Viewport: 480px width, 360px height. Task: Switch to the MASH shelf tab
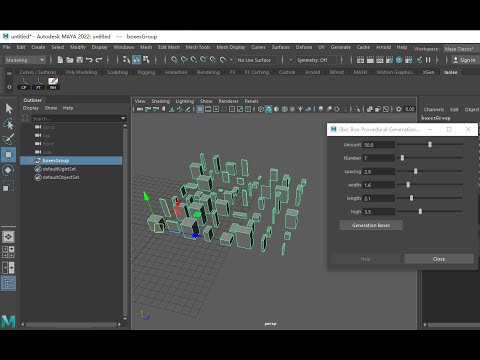click(360, 72)
